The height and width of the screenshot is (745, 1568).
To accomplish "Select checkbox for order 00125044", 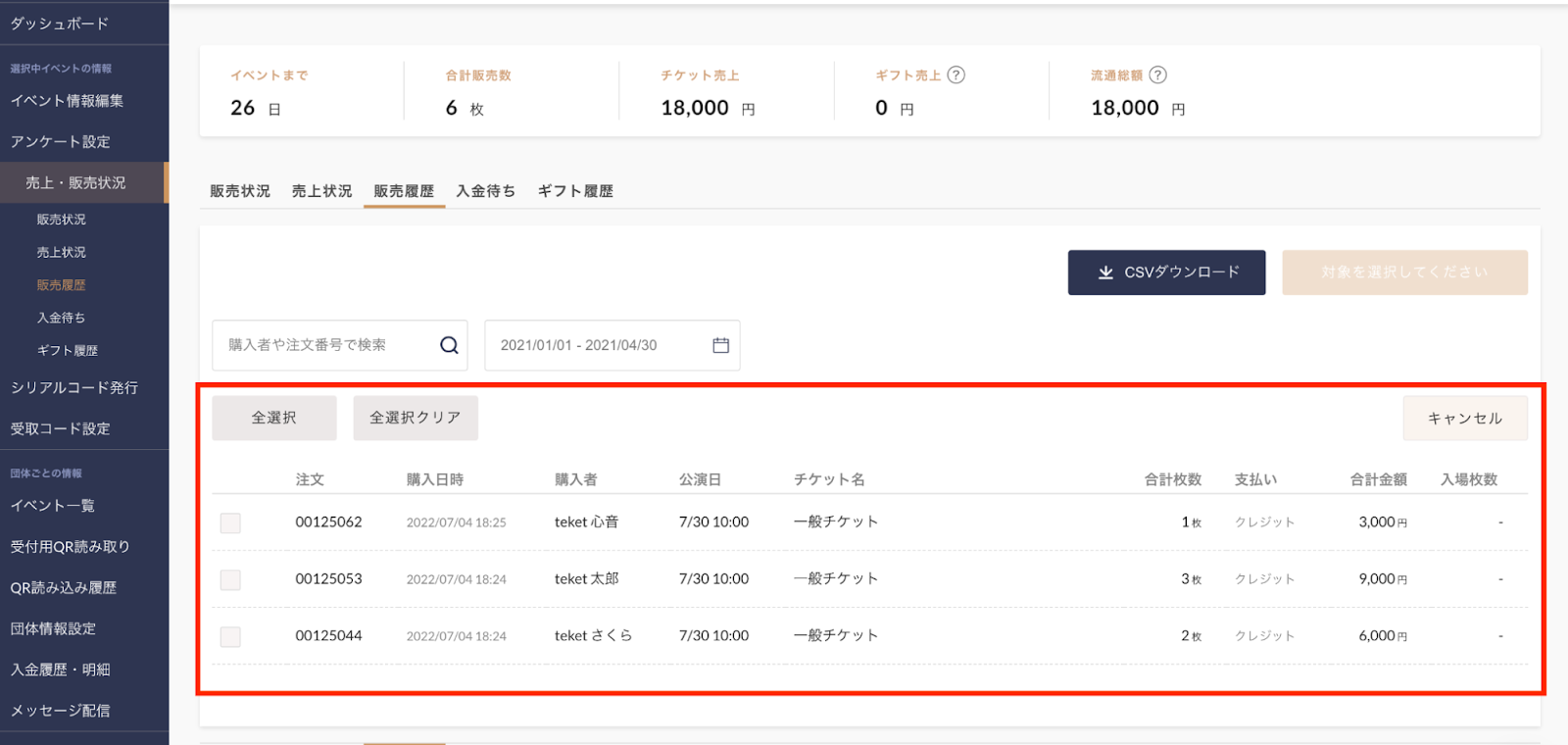I will tap(230, 637).
